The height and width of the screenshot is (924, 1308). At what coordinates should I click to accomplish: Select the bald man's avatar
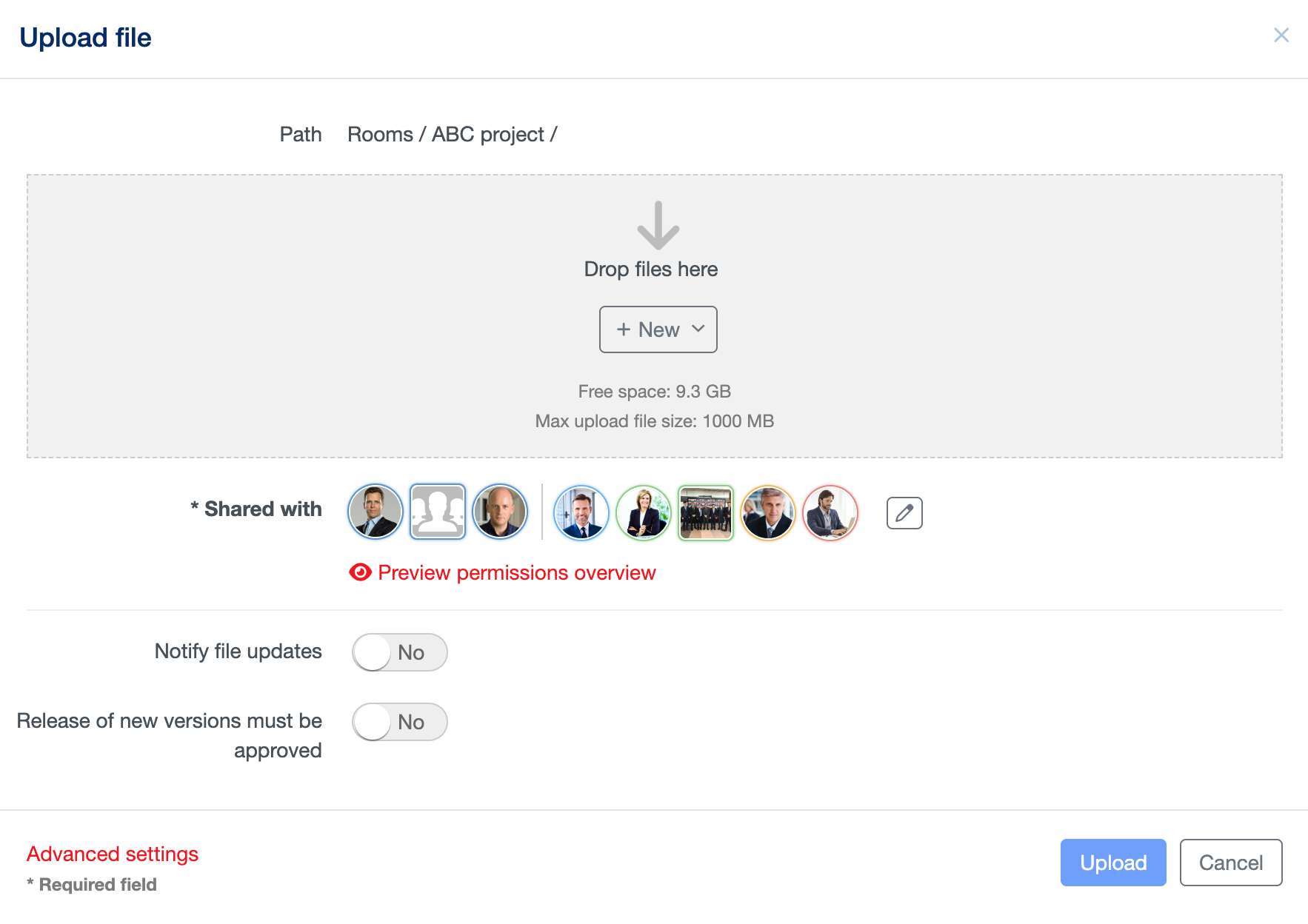pos(500,512)
